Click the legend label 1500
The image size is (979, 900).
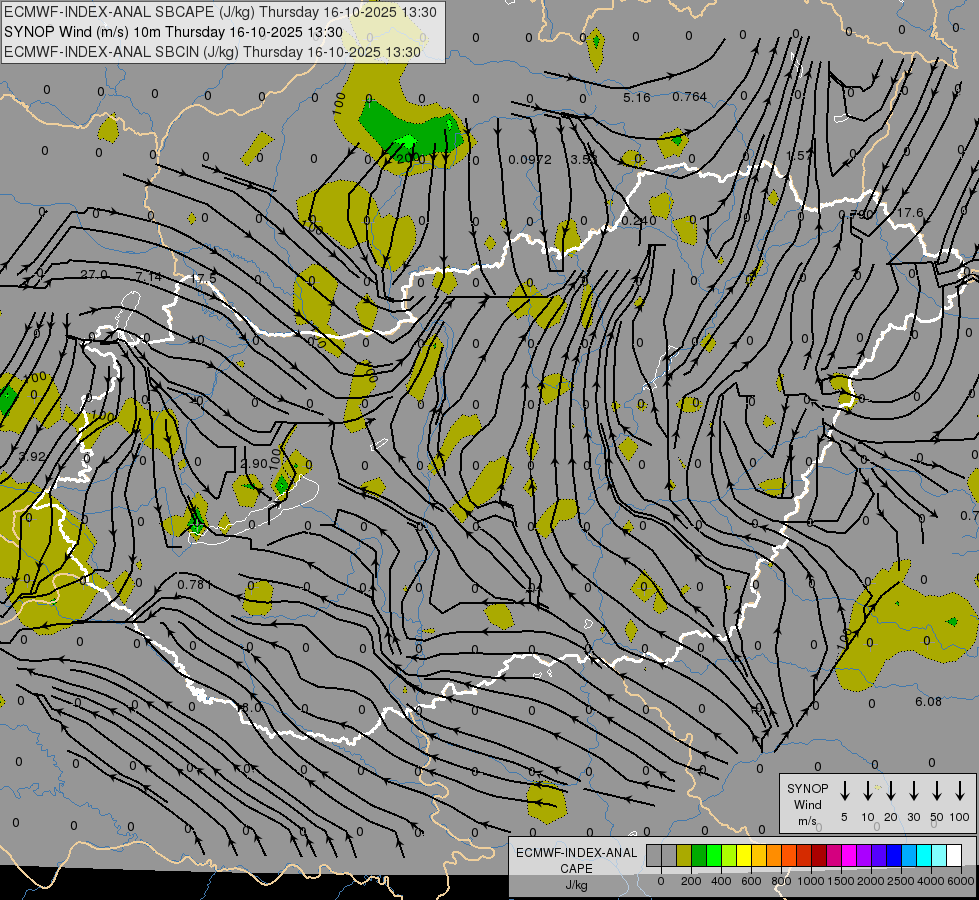(841, 881)
